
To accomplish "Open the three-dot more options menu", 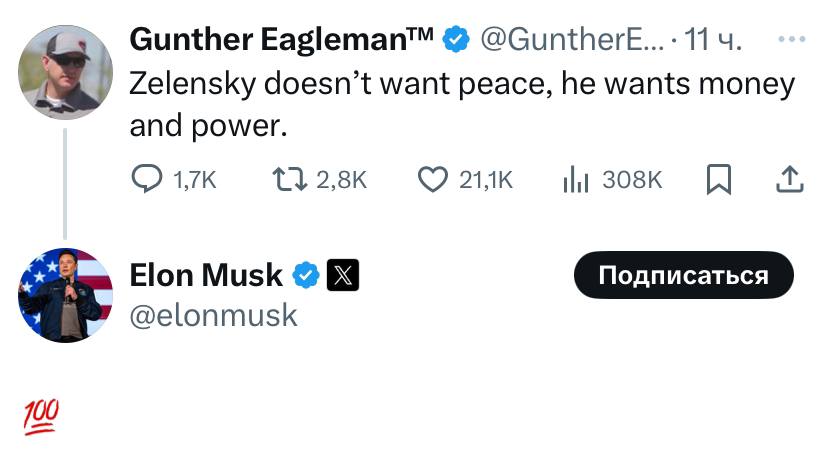I will [791, 40].
